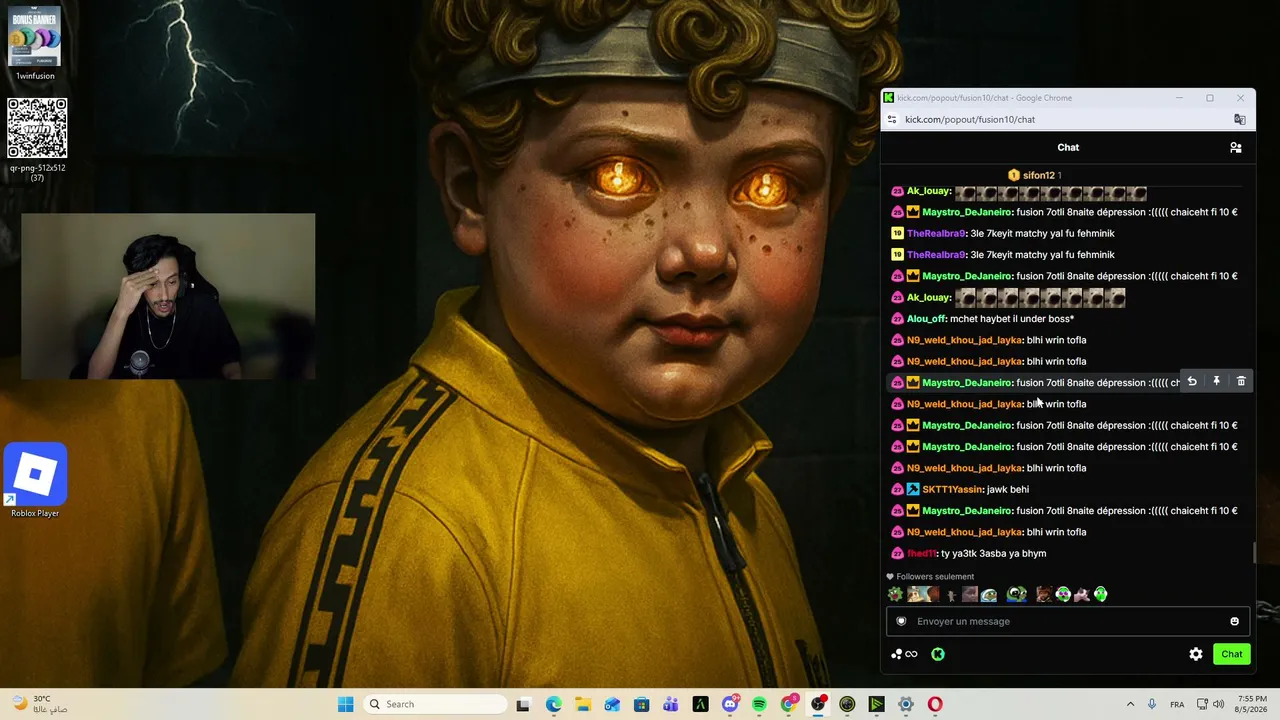The width and height of the screenshot is (1280, 720).
Task: Click the Chat header title
Action: (x=1068, y=147)
